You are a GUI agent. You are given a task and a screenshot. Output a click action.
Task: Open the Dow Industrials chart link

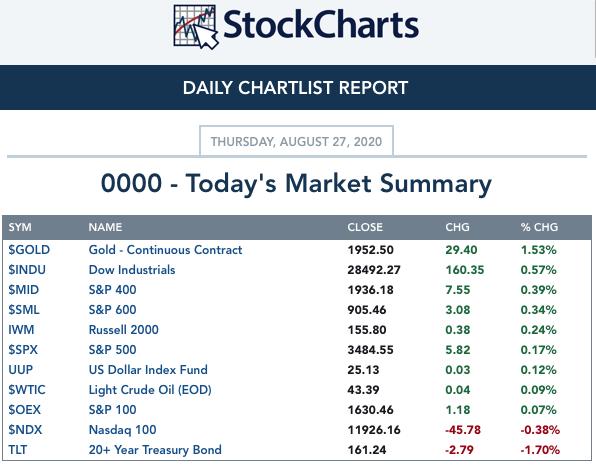pyautogui.click(x=132, y=270)
